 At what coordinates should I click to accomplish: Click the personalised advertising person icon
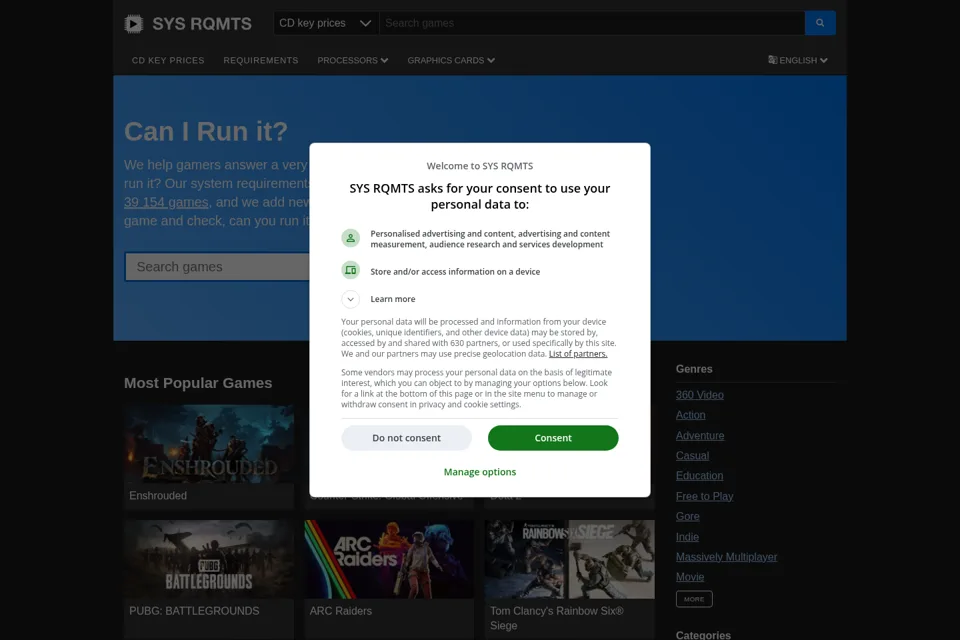[350, 238]
